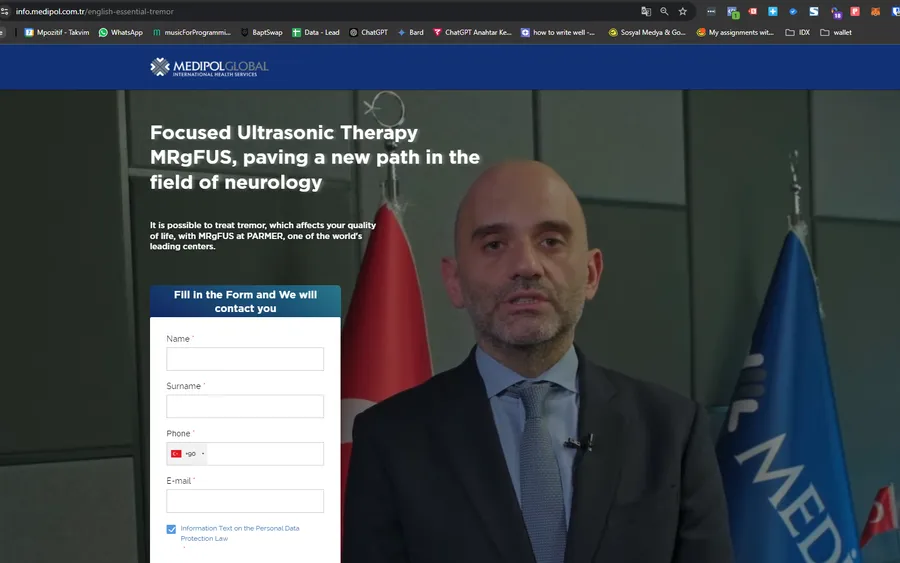Open the My assignments bookmark
This screenshot has width=900, height=563.
point(735,33)
